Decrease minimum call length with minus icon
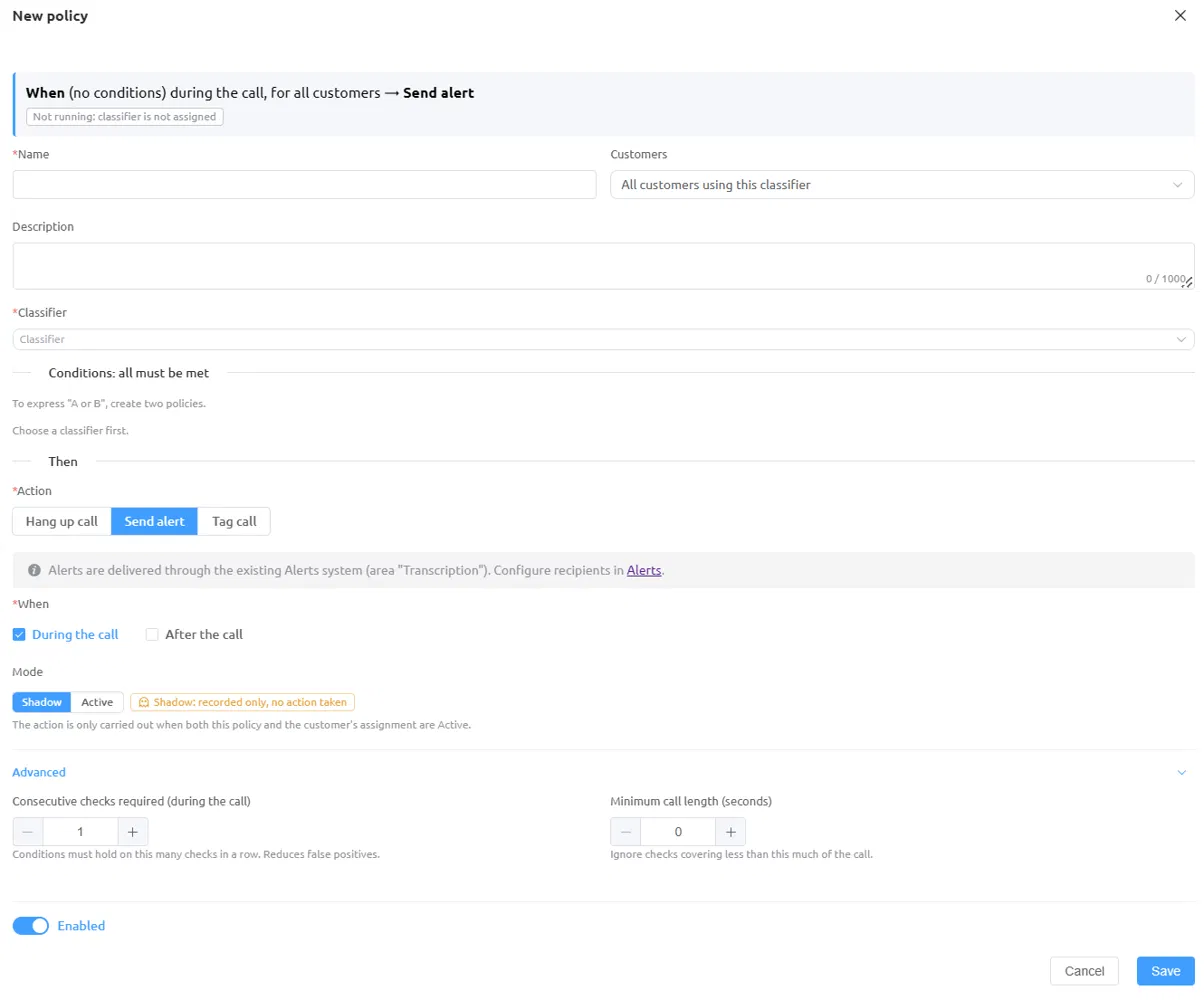Screen dimensions: 1204x1000 tap(626, 832)
